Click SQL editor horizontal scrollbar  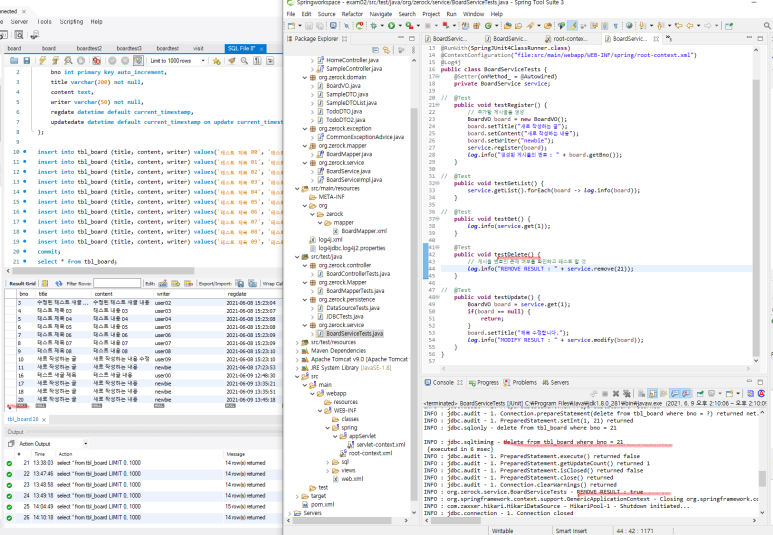pos(103,271)
